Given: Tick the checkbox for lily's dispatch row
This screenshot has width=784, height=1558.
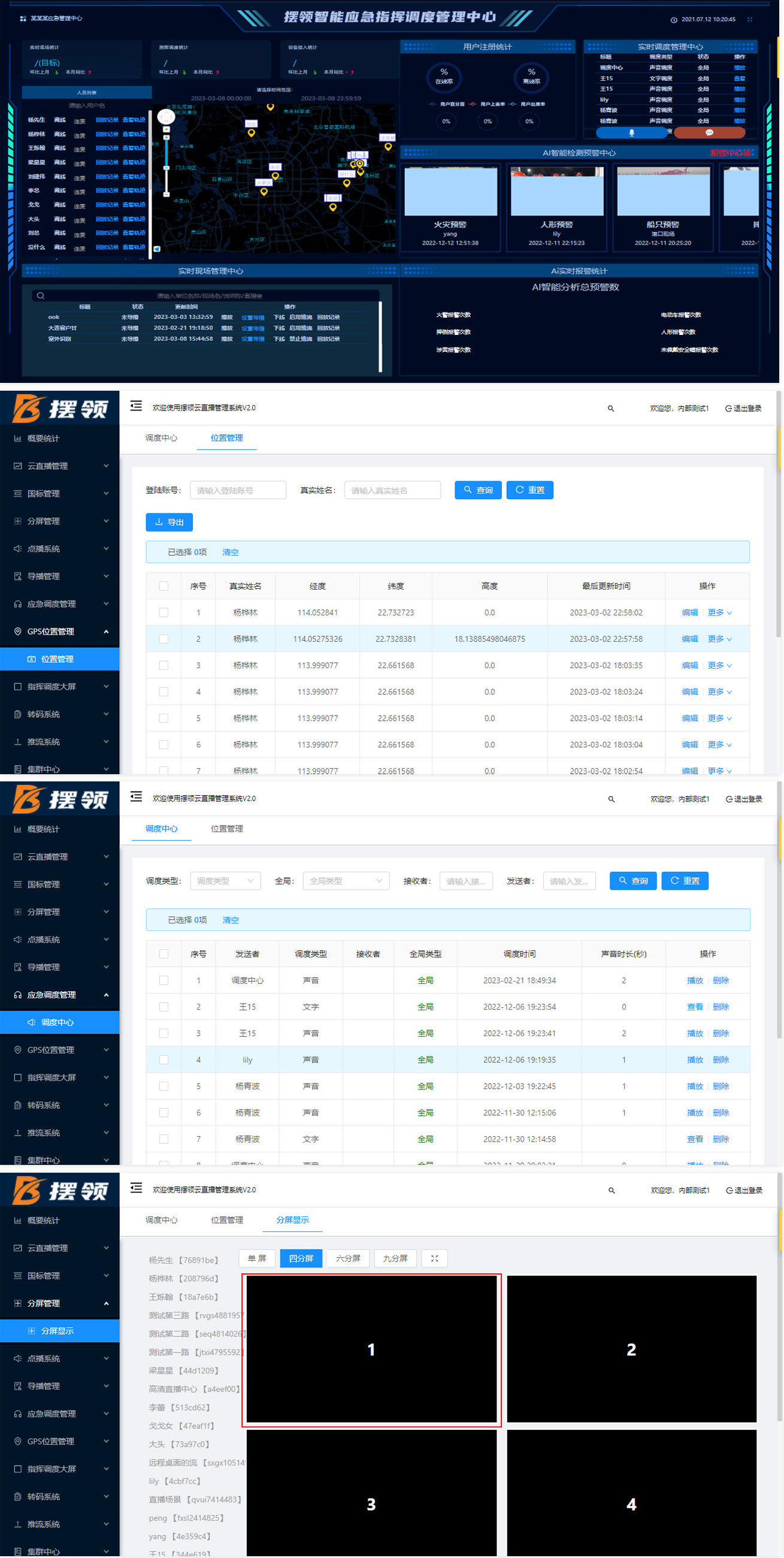Looking at the screenshot, I should [164, 1059].
